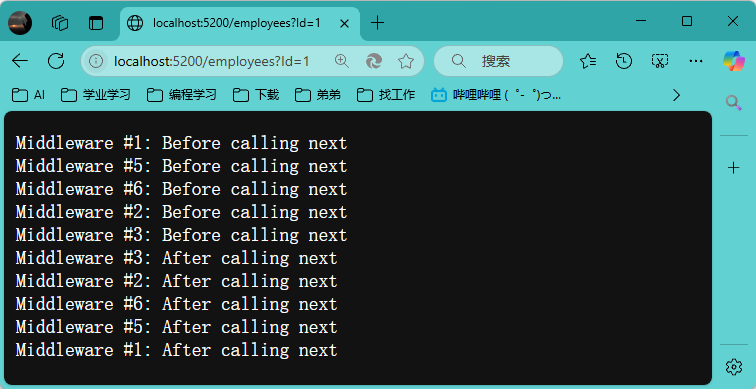Viewport: 756px width, 389px height.
Task: Open the zoom magnifier in address bar
Action: [x=342, y=61]
